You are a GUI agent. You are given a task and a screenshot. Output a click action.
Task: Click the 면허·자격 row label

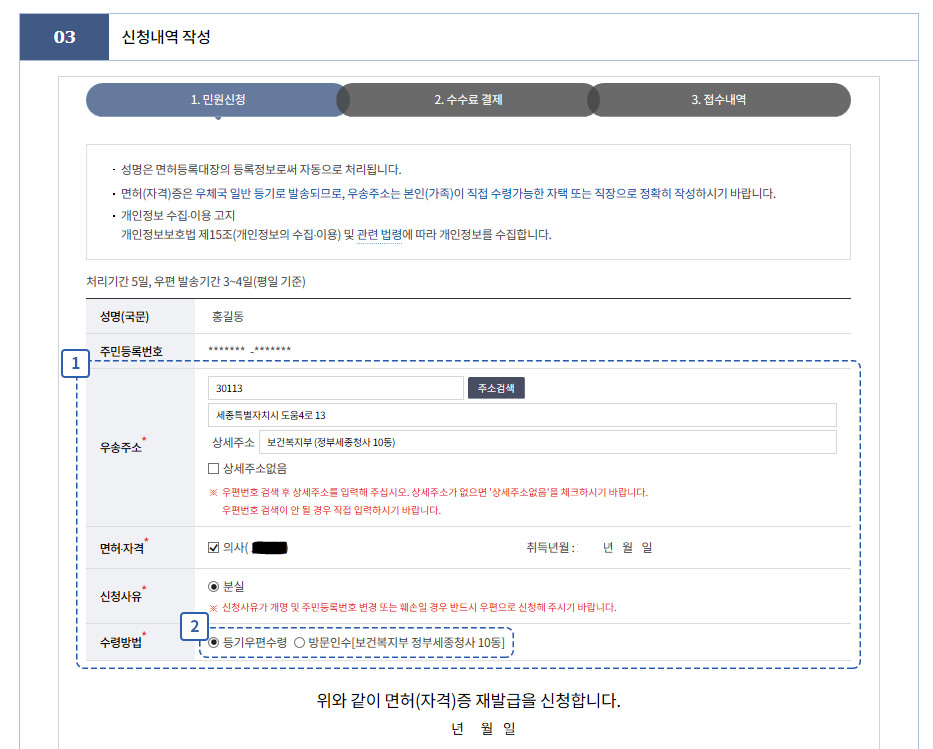[x=122, y=548]
